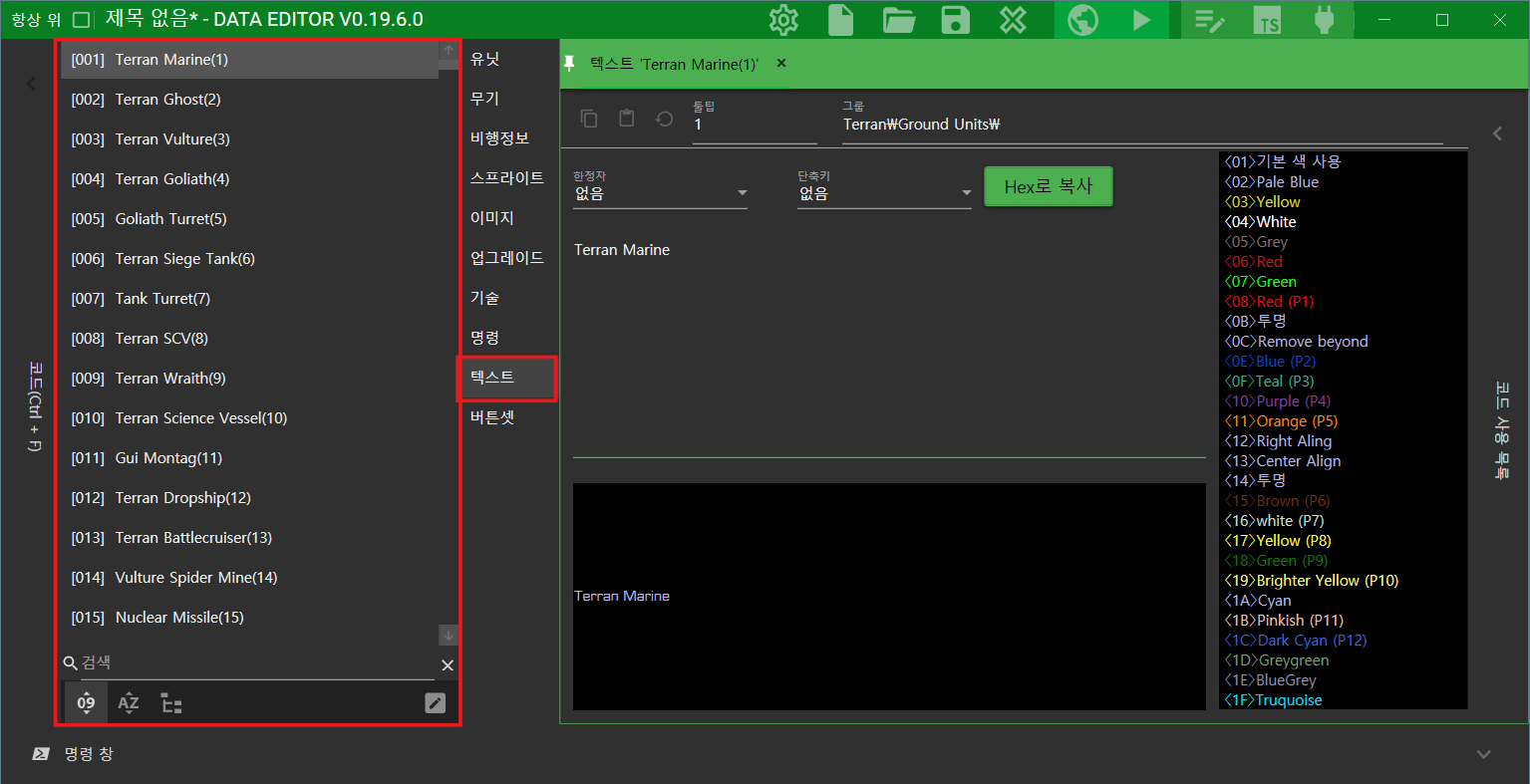The width and height of the screenshot is (1530, 784).
Task: Switch to the 스프라이트 category
Action: [506, 178]
